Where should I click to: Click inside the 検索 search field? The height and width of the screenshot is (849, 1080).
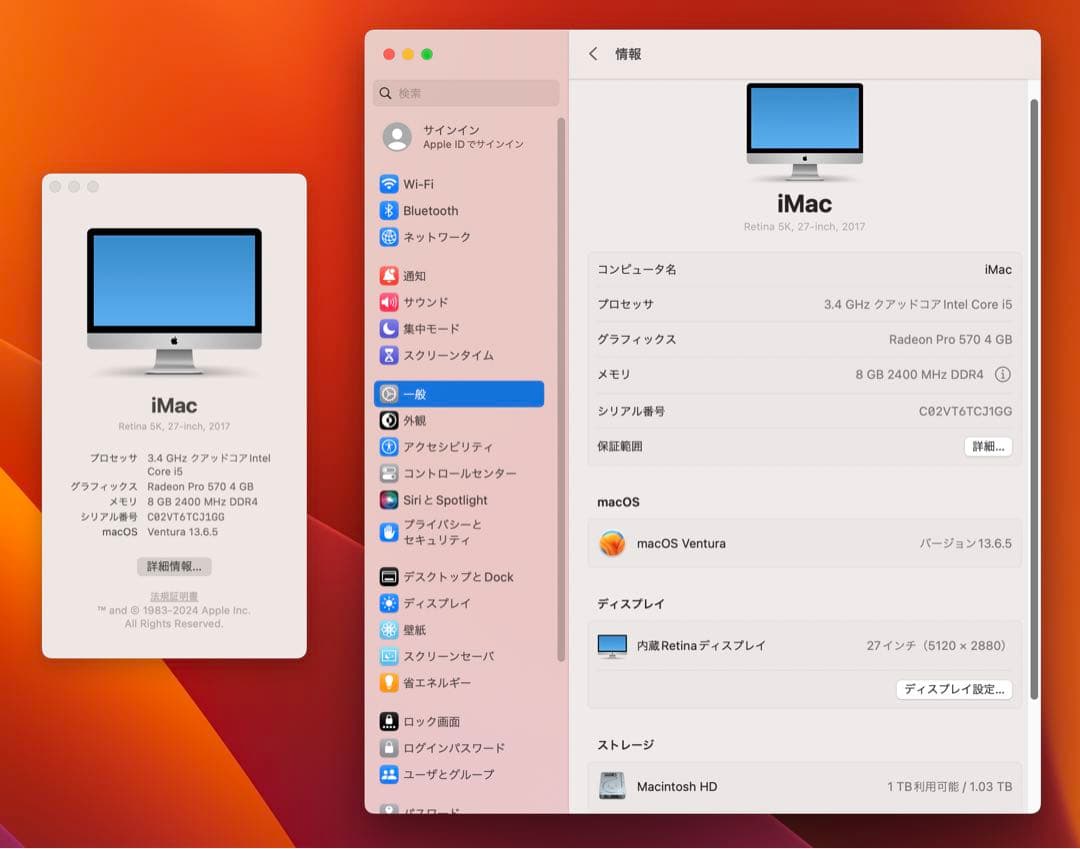pyautogui.click(x=465, y=93)
